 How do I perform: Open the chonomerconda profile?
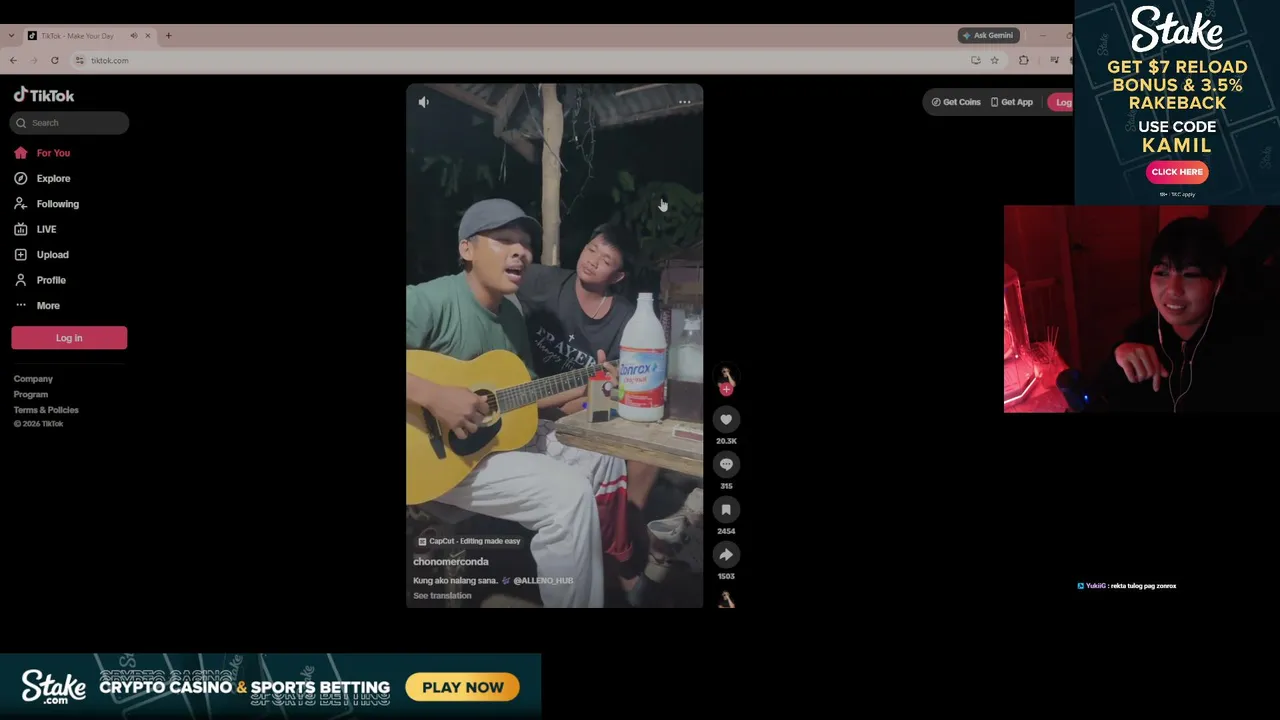click(x=451, y=562)
